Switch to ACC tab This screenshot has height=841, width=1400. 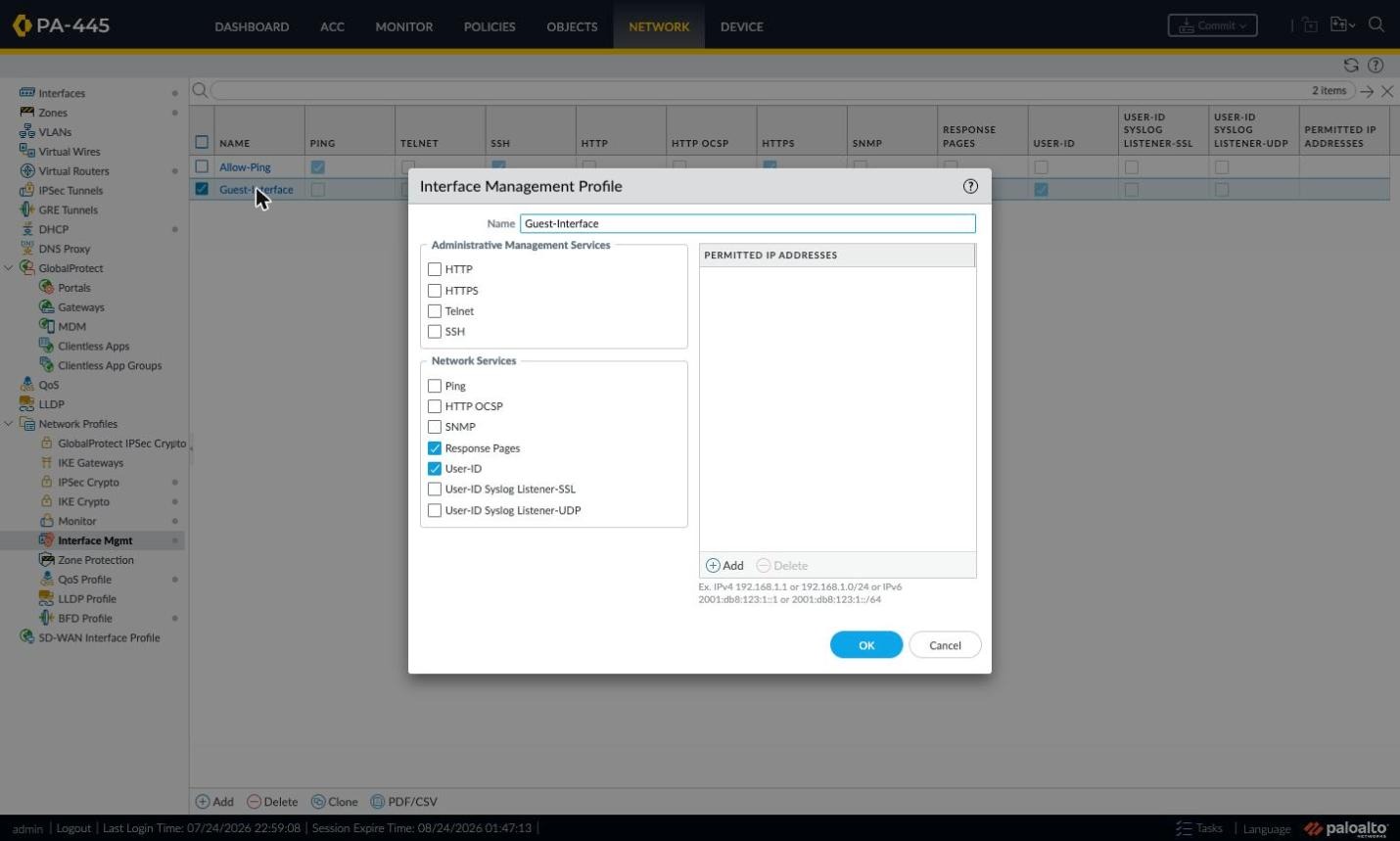click(x=332, y=26)
